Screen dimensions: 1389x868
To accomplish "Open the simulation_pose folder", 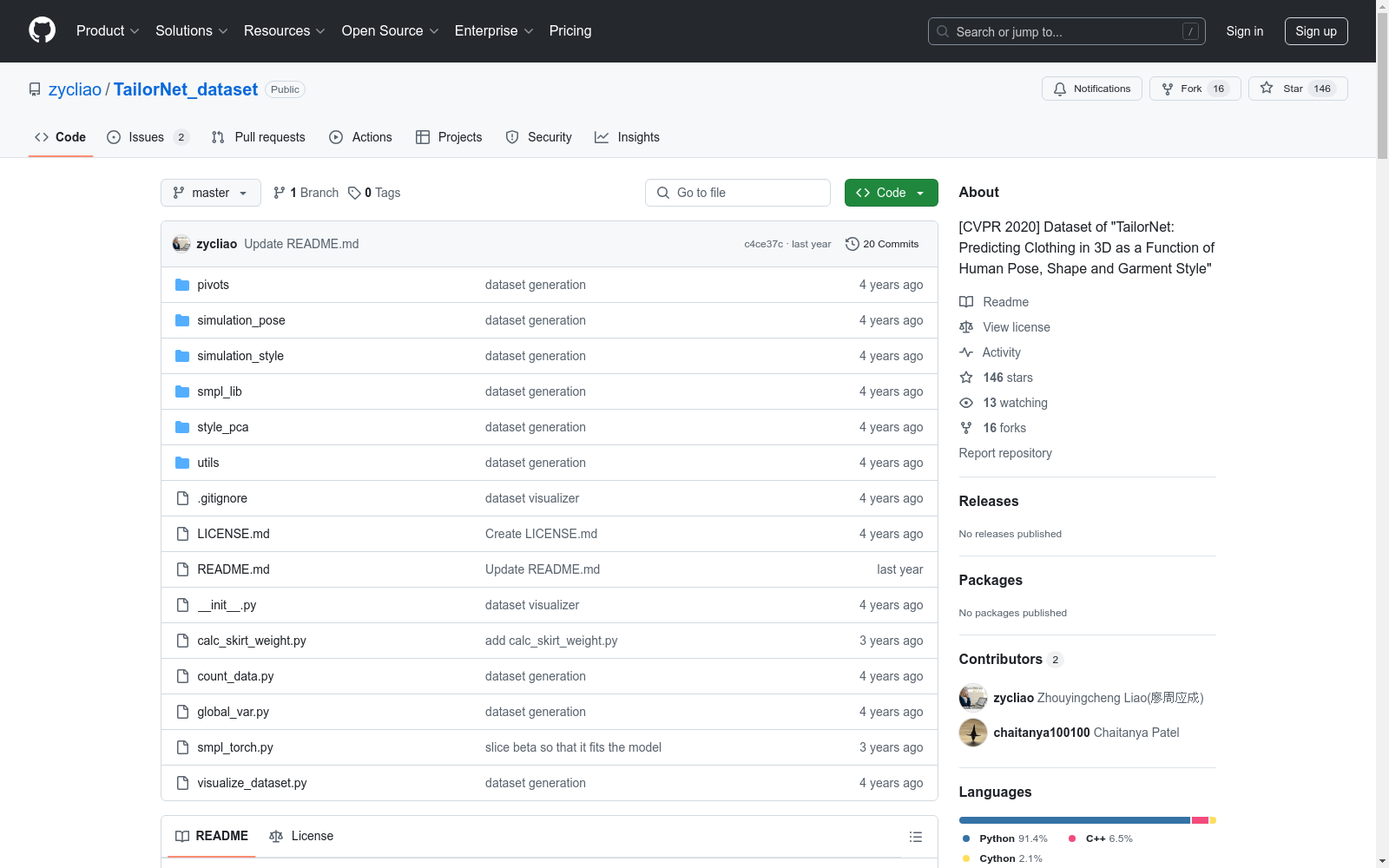I will click(x=240, y=320).
